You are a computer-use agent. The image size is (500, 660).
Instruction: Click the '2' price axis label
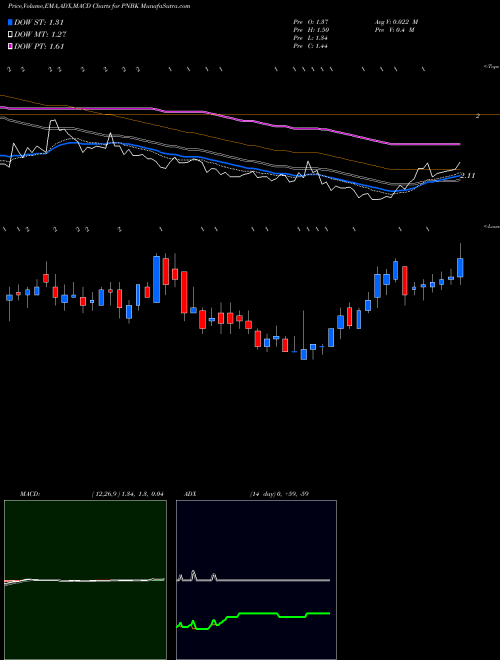tap(478, 116)
